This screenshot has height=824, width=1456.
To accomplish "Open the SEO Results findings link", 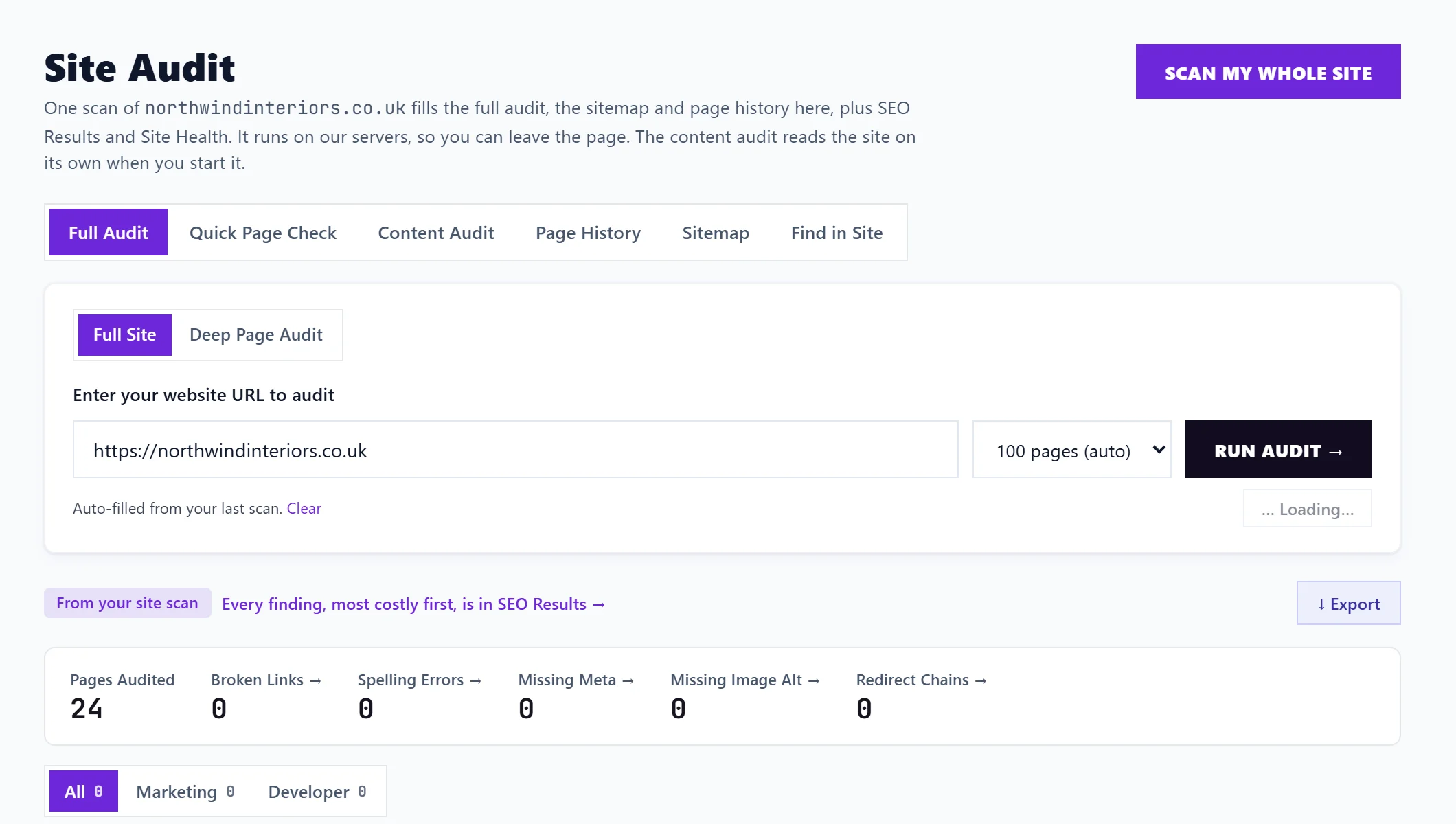I will tap(413, 604).
